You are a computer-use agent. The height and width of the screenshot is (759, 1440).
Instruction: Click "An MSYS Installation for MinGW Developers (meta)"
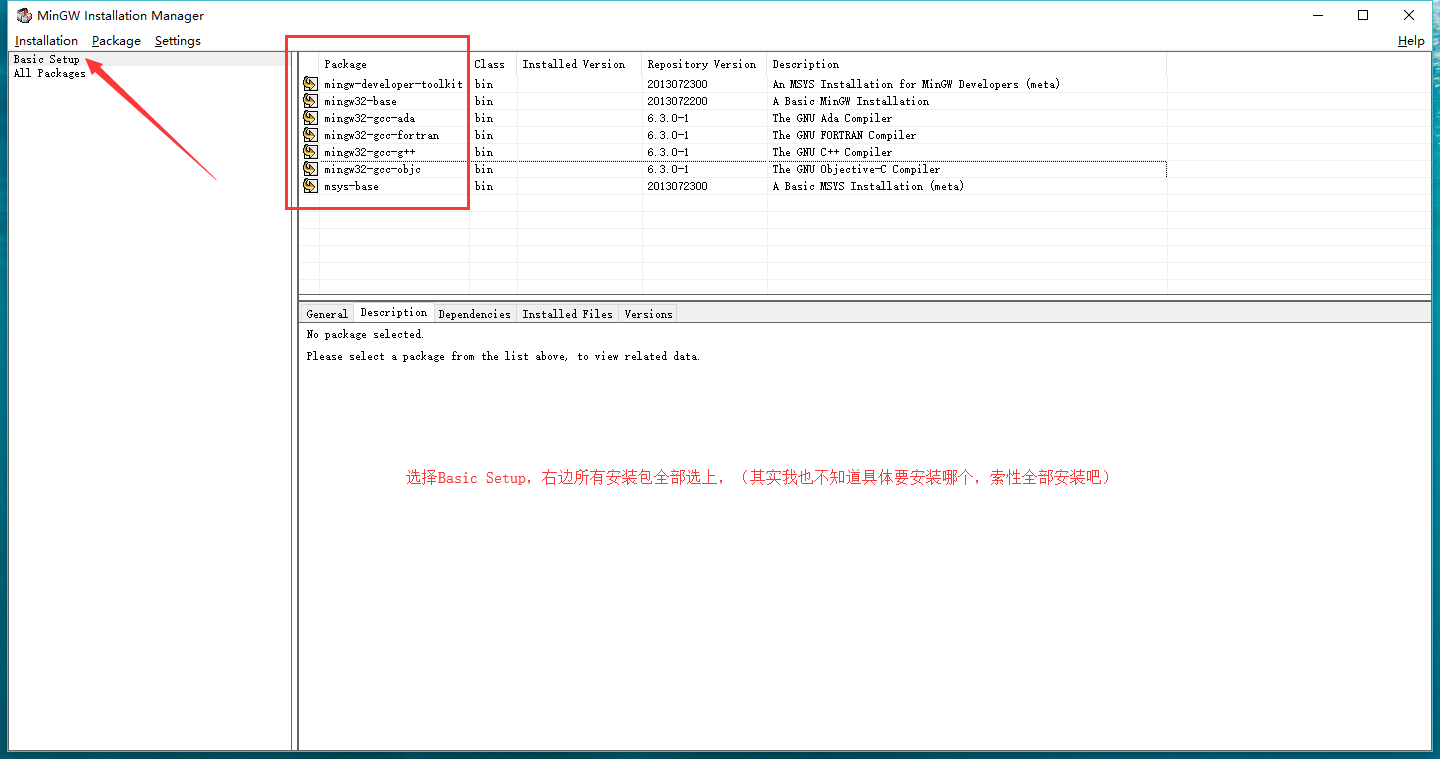[x=916, y=84]
